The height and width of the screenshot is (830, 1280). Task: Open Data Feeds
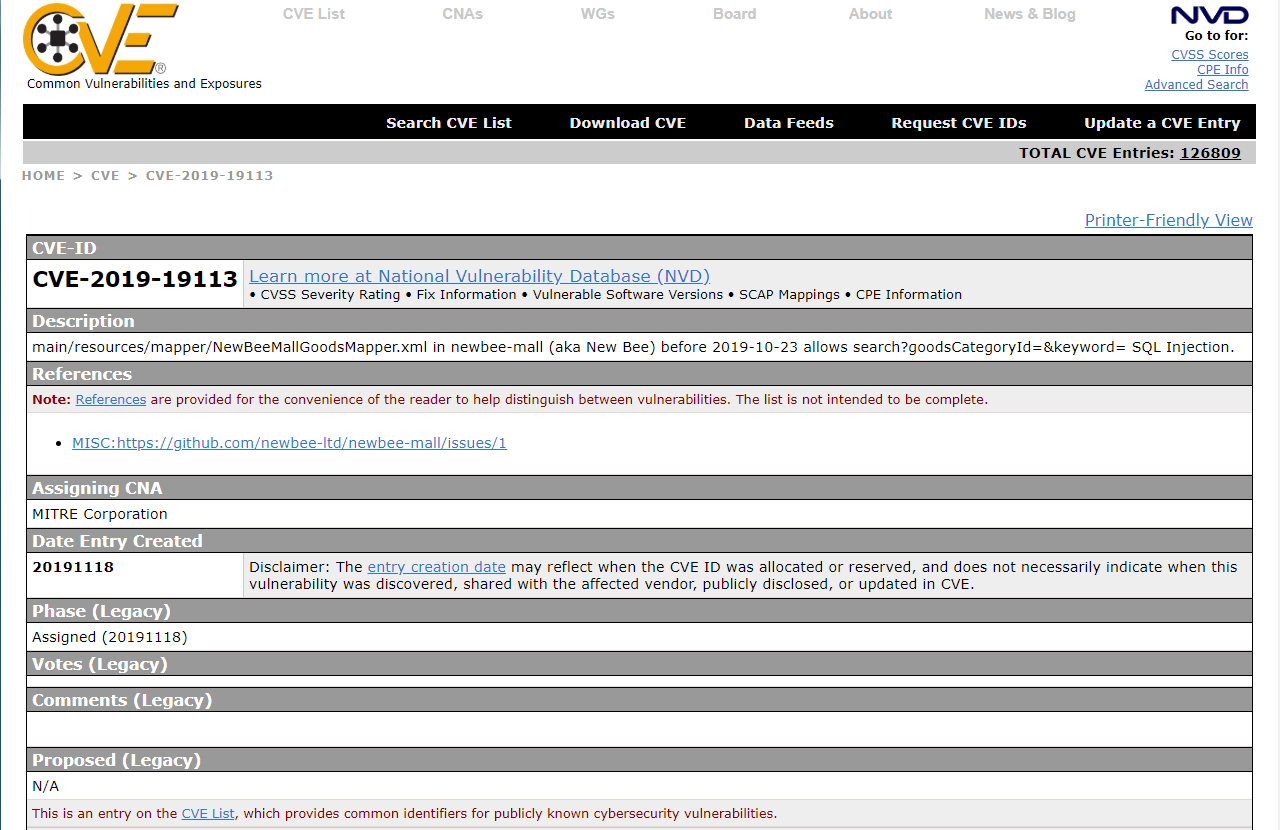click(789, 123)
